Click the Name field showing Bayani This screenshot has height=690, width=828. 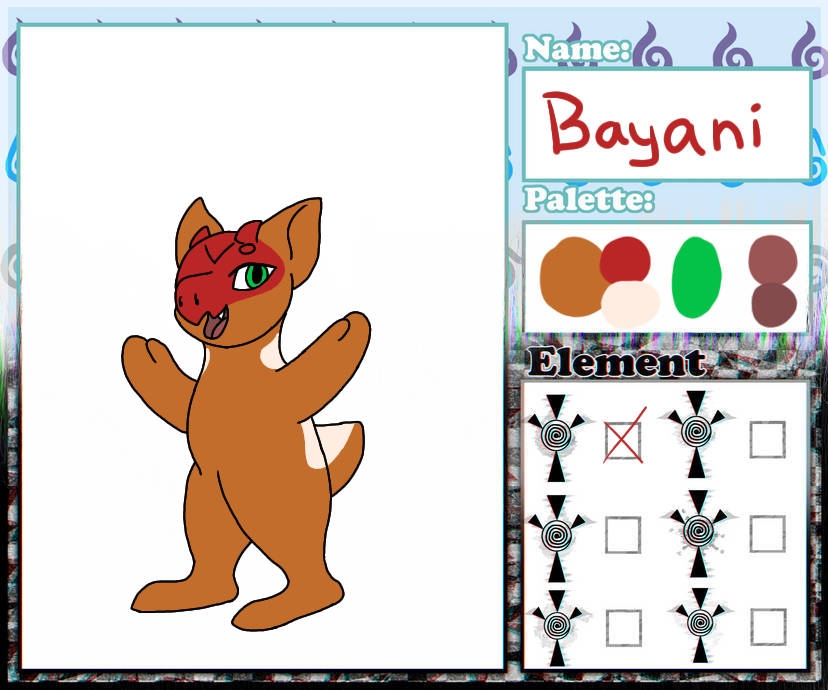666,125
